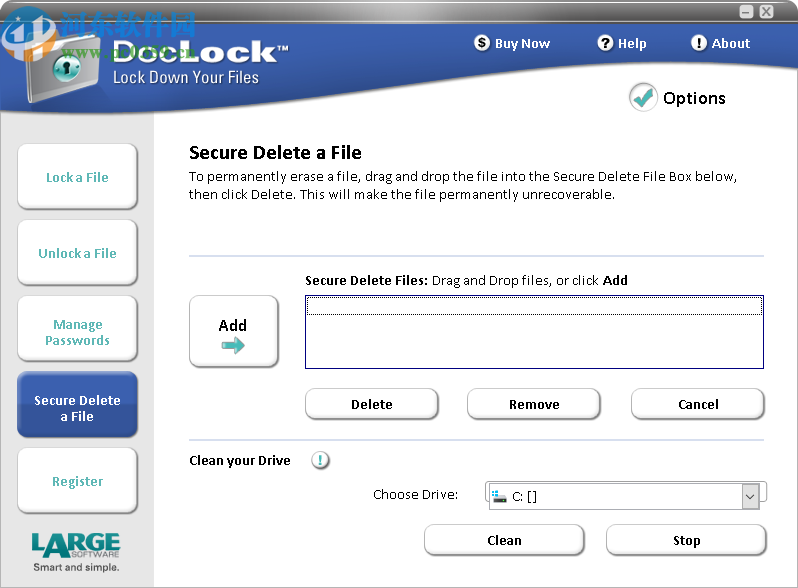Start drive cleaning with the Clean button
Image resolution: width=798 pixels, height=588 pixels.
coord(504,540)
